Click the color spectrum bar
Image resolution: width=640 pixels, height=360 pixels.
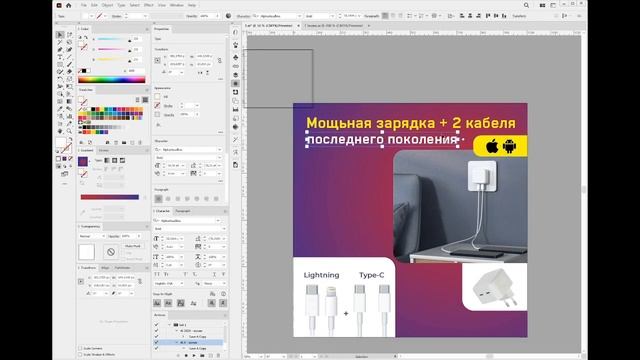(111, 80)
